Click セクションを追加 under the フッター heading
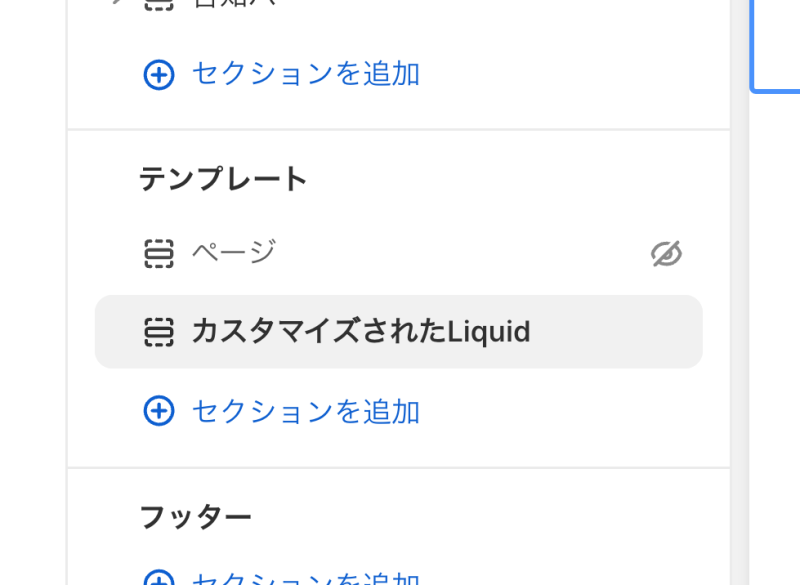 [x=306, y=578]
